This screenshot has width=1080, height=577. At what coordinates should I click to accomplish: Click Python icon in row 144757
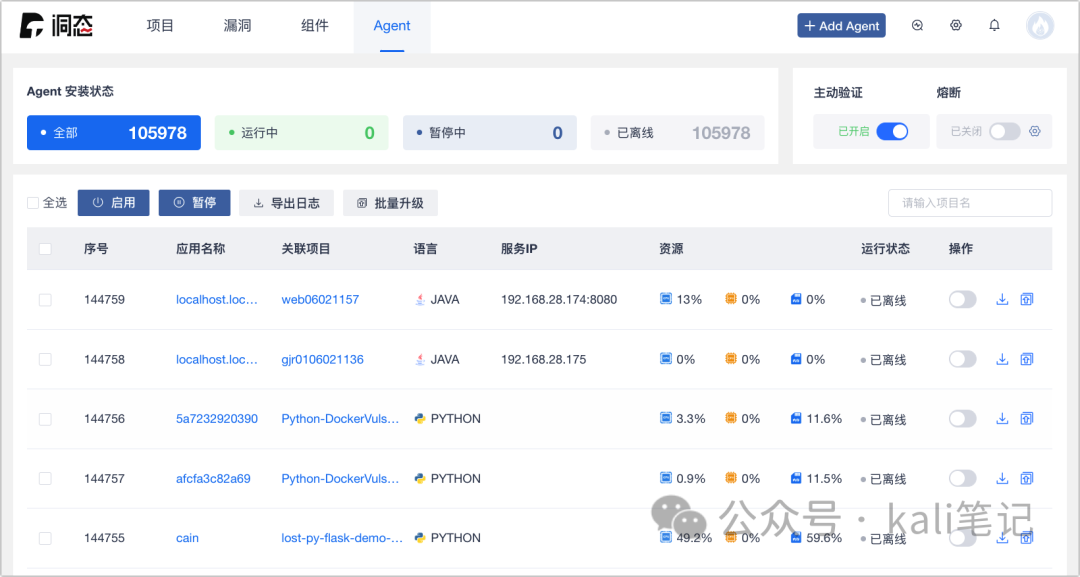point(419,479)
